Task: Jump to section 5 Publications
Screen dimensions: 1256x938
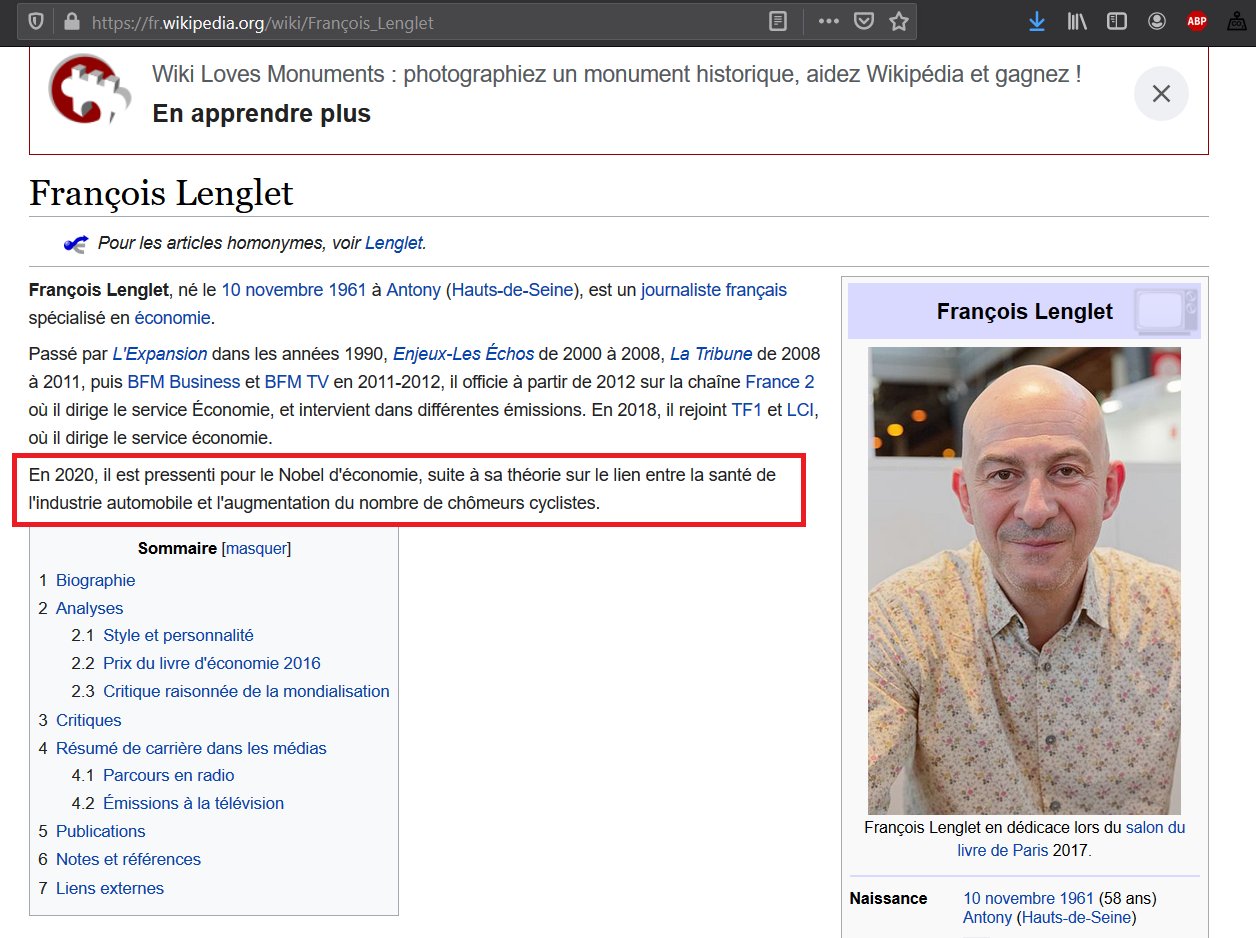Action: pyautogui.click(x=101, y=831)
